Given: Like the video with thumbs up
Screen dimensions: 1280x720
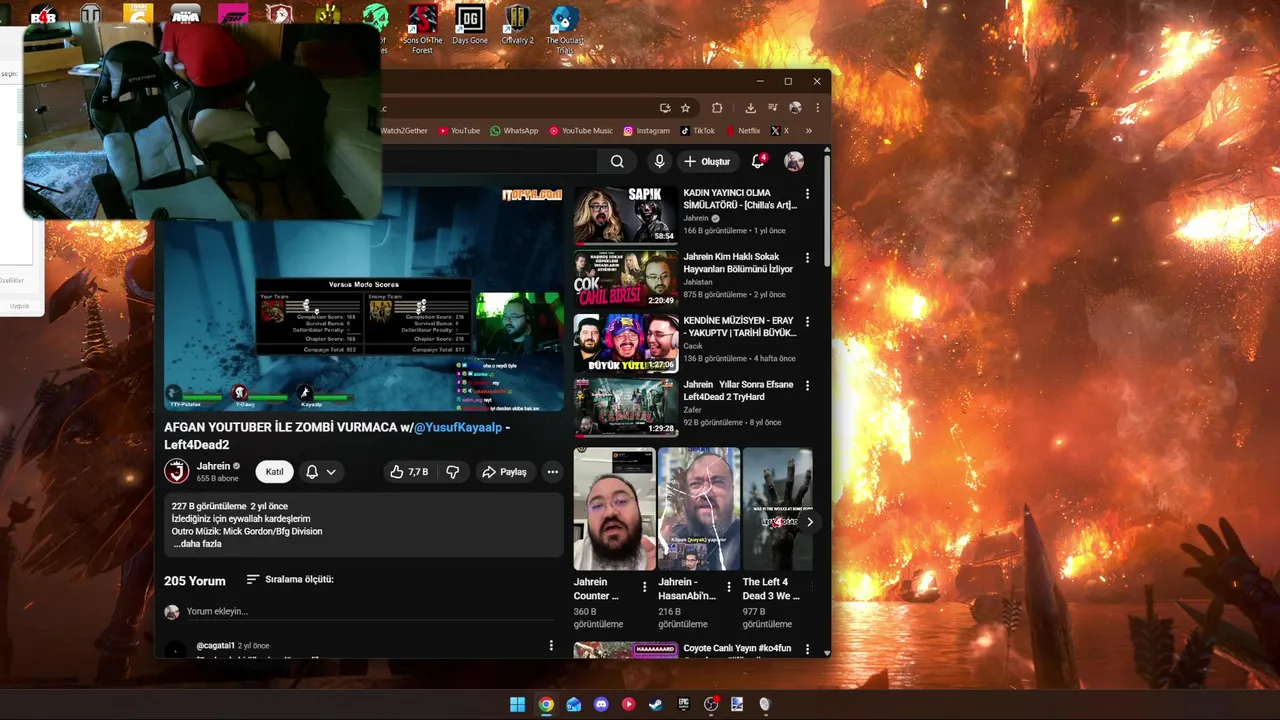Looking at the screenshot, I should 409,472.
